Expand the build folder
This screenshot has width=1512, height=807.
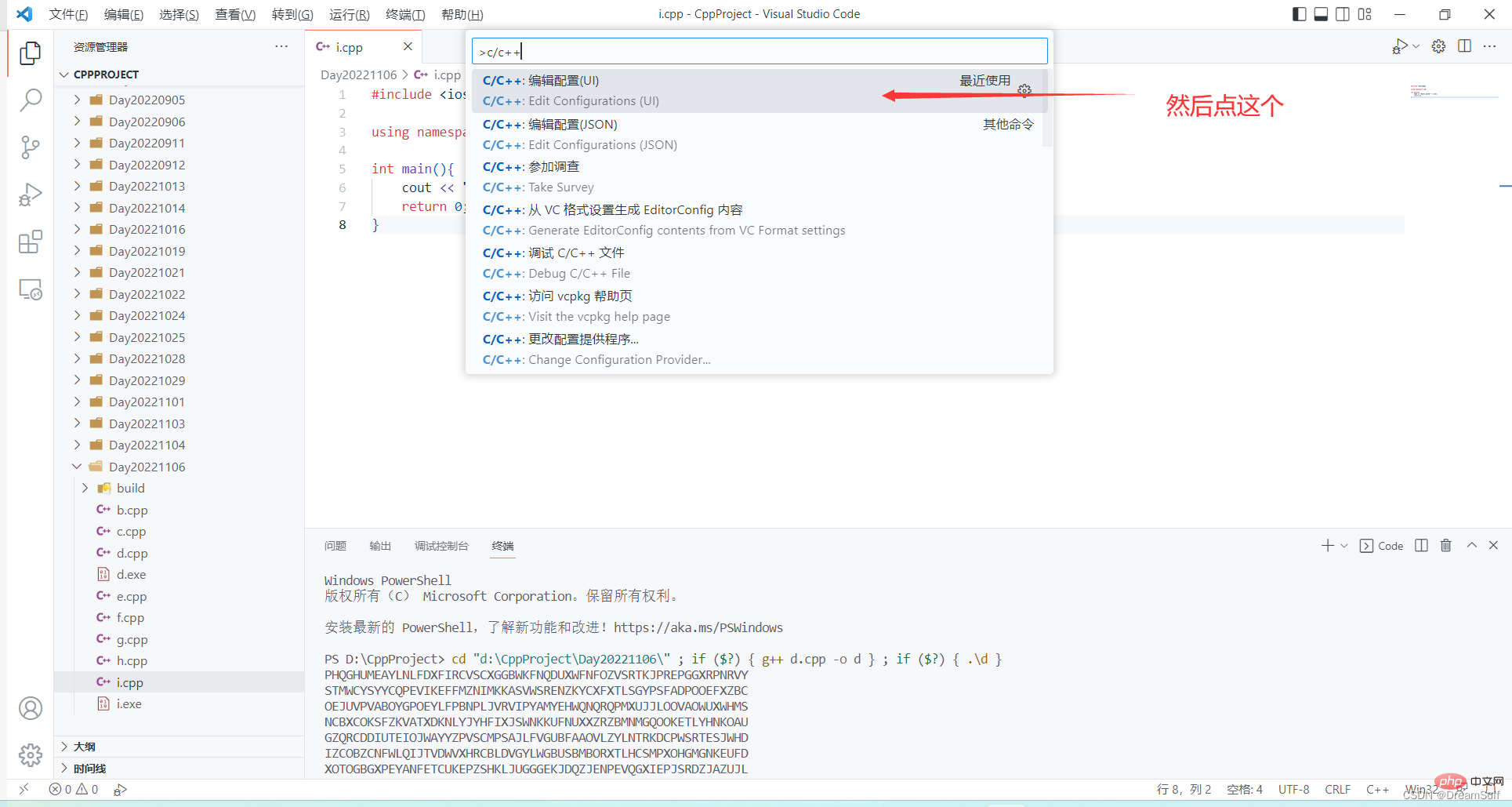tap(130, 488)
